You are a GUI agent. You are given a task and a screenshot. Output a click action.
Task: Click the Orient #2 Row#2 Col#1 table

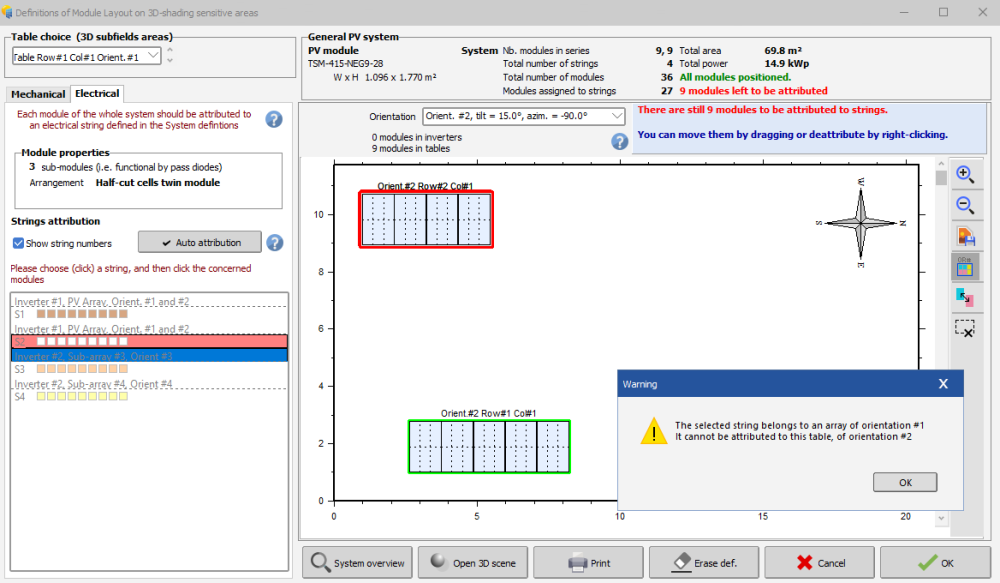click(426, 219)
